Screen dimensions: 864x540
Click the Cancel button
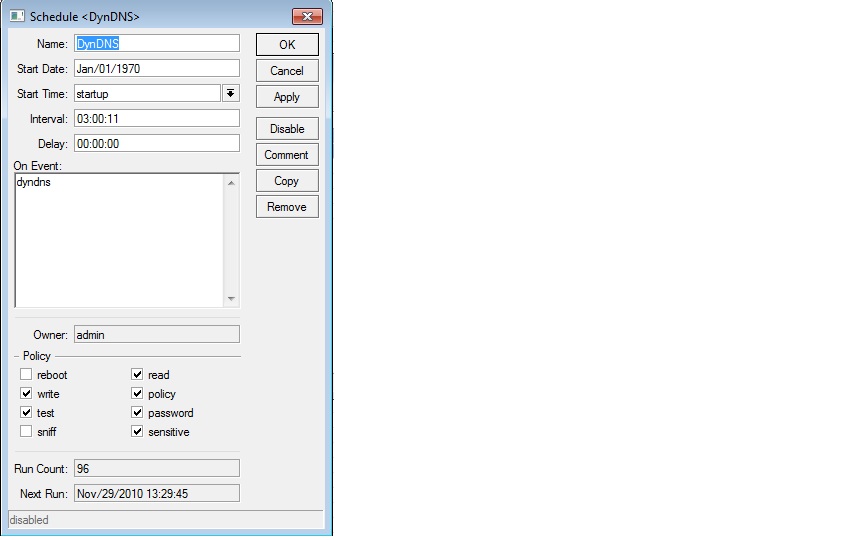coord(287,71)
